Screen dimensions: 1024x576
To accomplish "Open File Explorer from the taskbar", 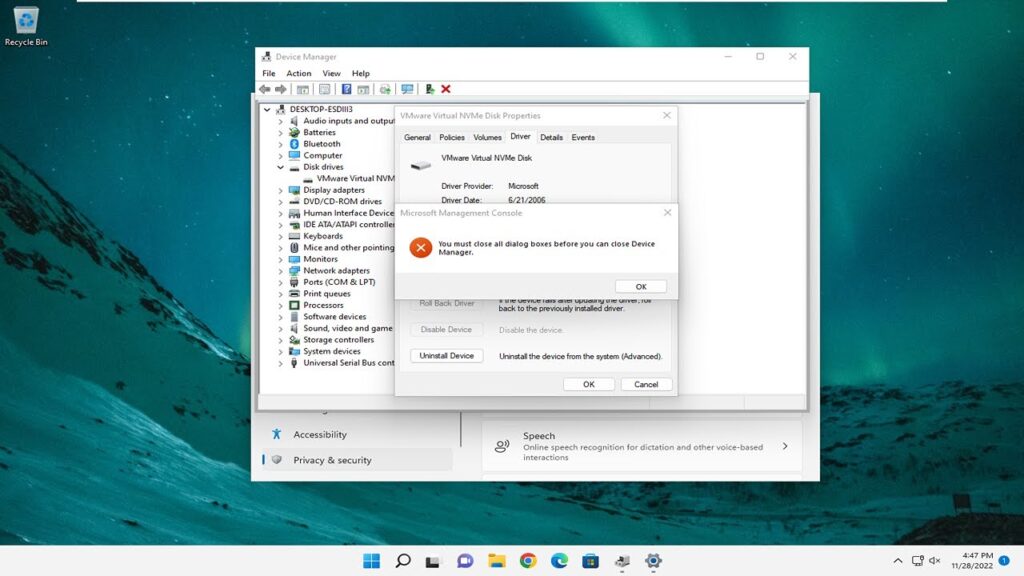I will tap(496, 560).
